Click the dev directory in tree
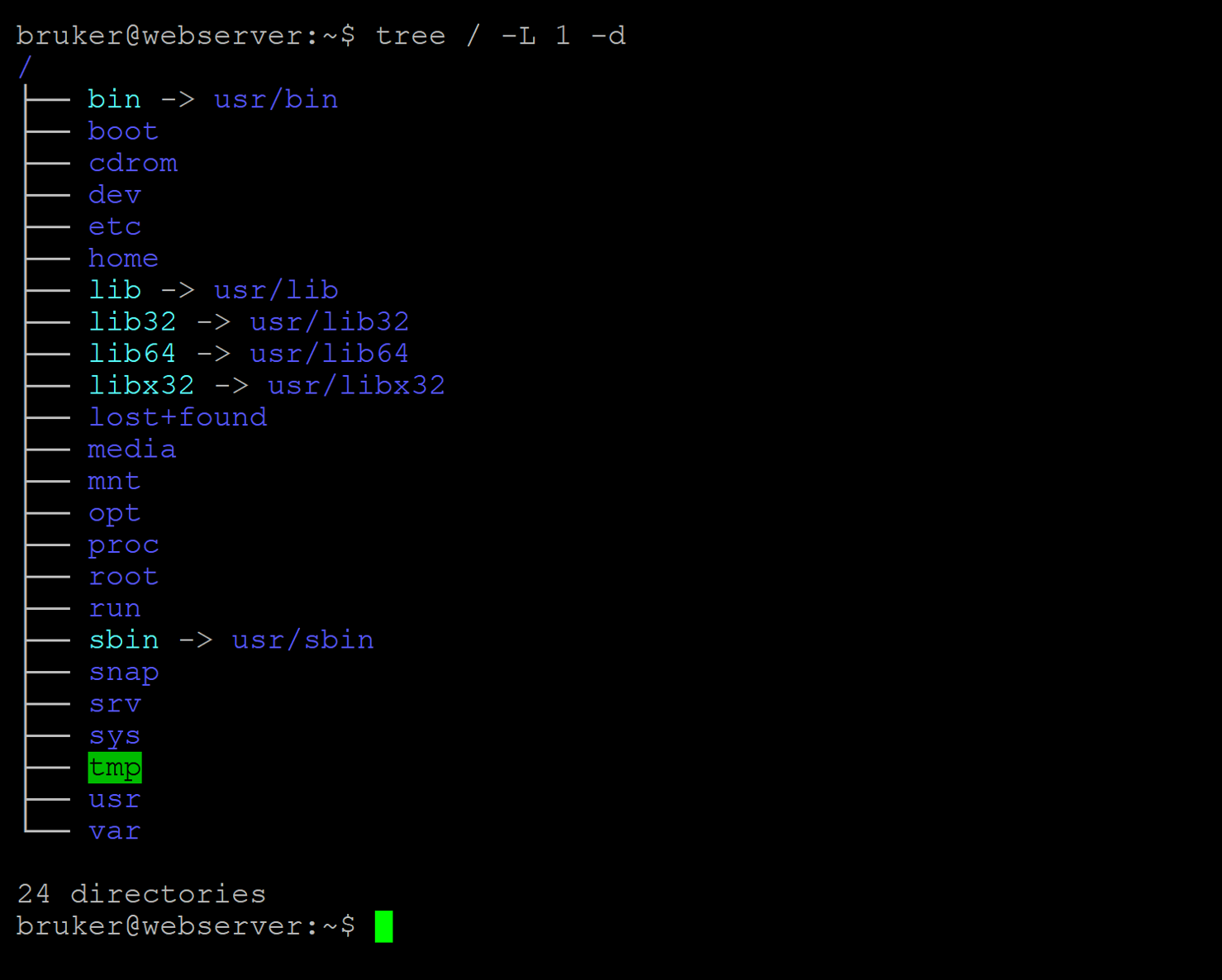This screenshot has width=1222, height=980. point(115,195)
